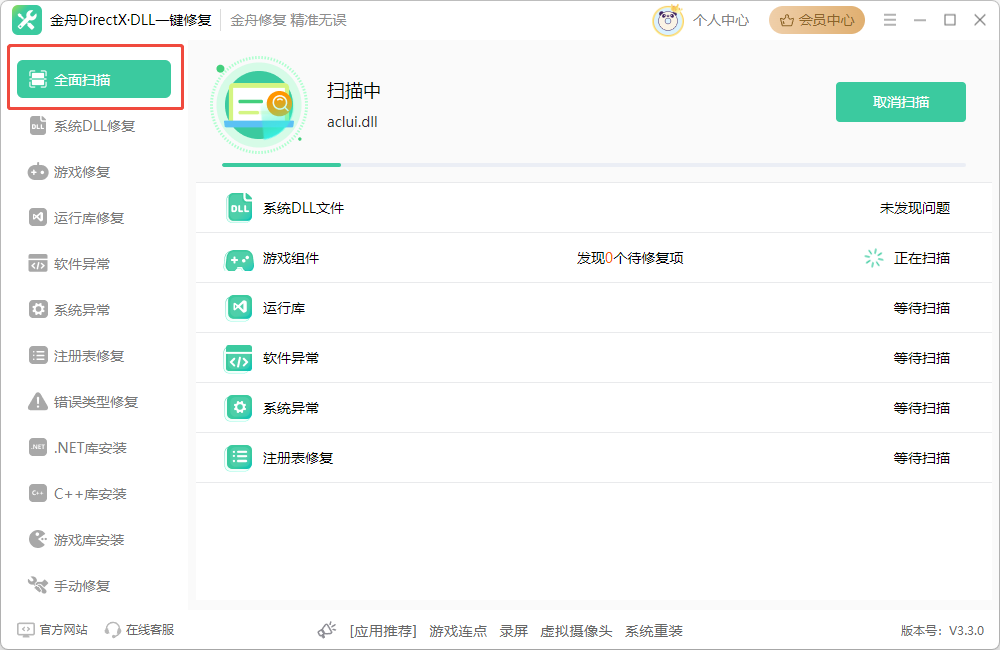The width and height of the screenshot is (1000, 650).
Task: Open the .NET库安装 sidebar icon
Action: 38,447
